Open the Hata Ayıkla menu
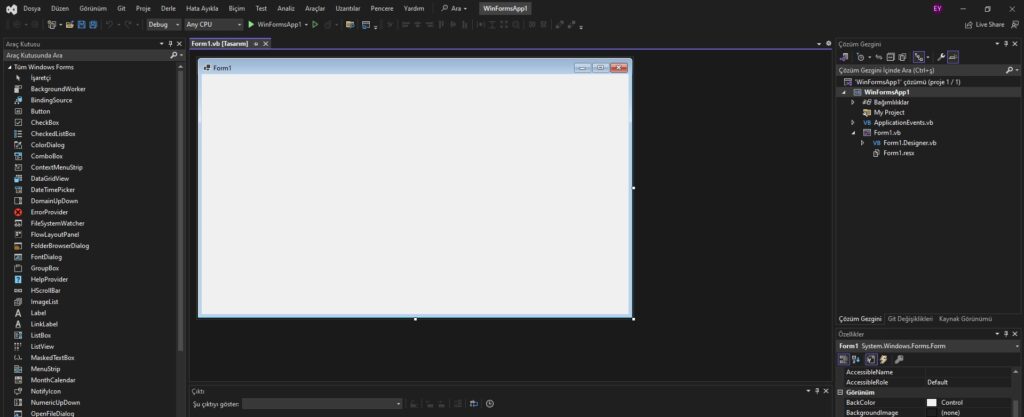The height and width of the screenshot is (417, 1024). pyautogui.click(x=202, y=8)
